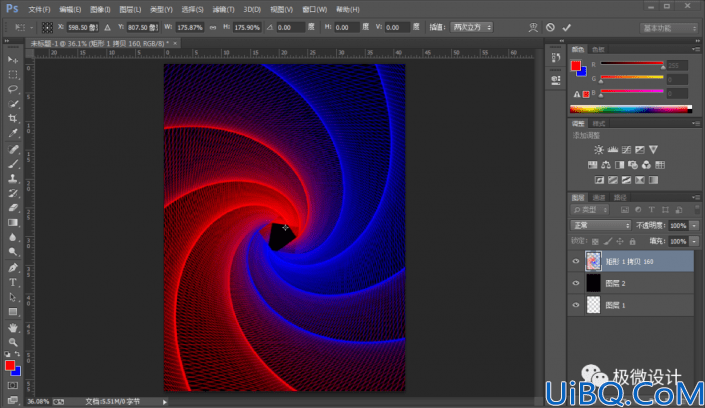This screenshot has height=408, width=705.
Task: Select the Blur tool
Action: [x=13, y=237]
